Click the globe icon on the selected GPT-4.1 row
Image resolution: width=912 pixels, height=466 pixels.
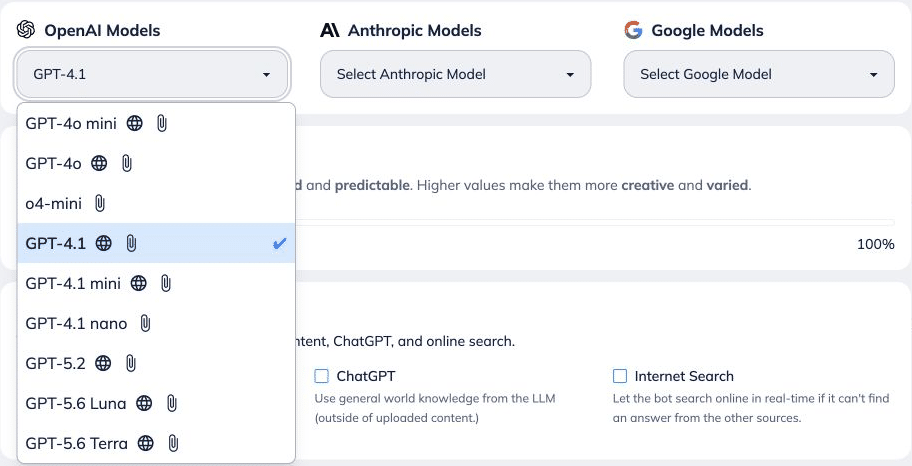point(104,243)
